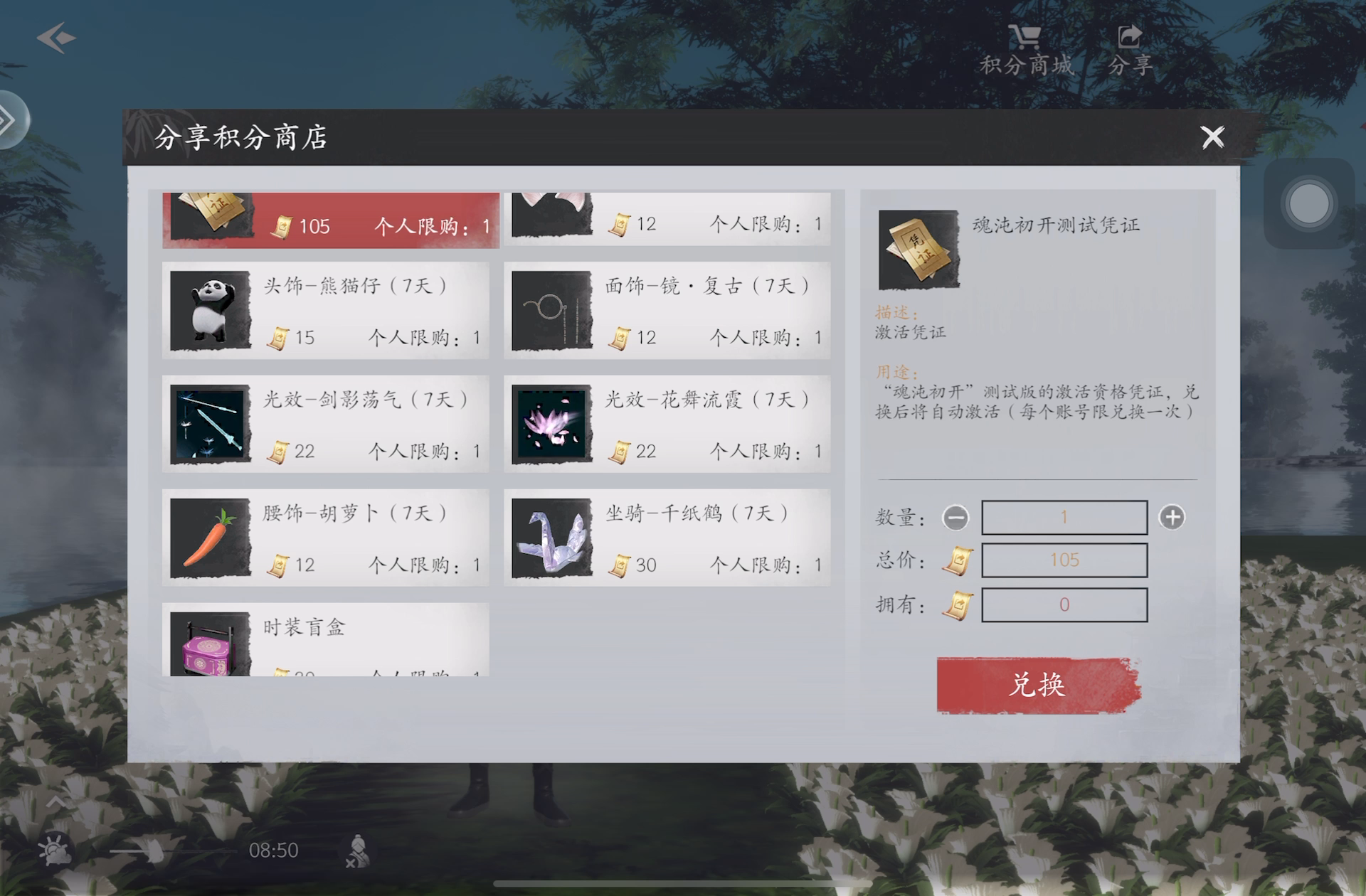Choose the 光效-剑影荡气 sword effect
Viewport: 1366px width, 896px height.
326,424
